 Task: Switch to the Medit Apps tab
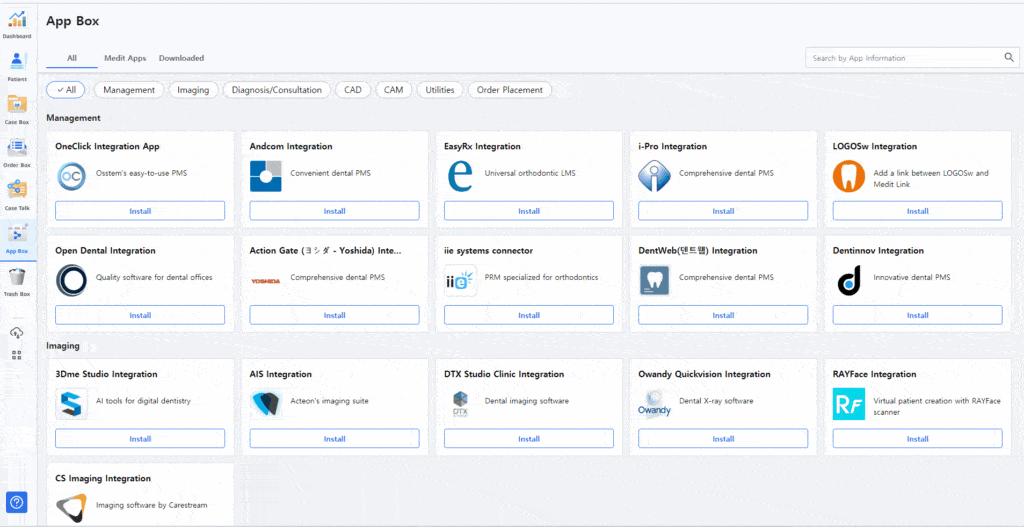(125, 58)
